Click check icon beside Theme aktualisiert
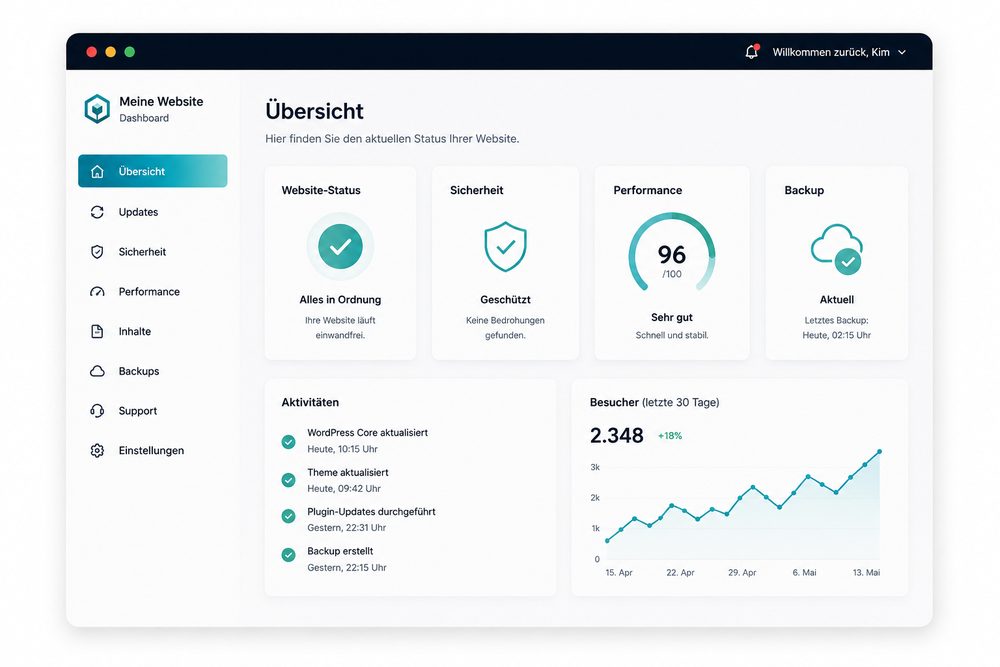 [288, 480]
